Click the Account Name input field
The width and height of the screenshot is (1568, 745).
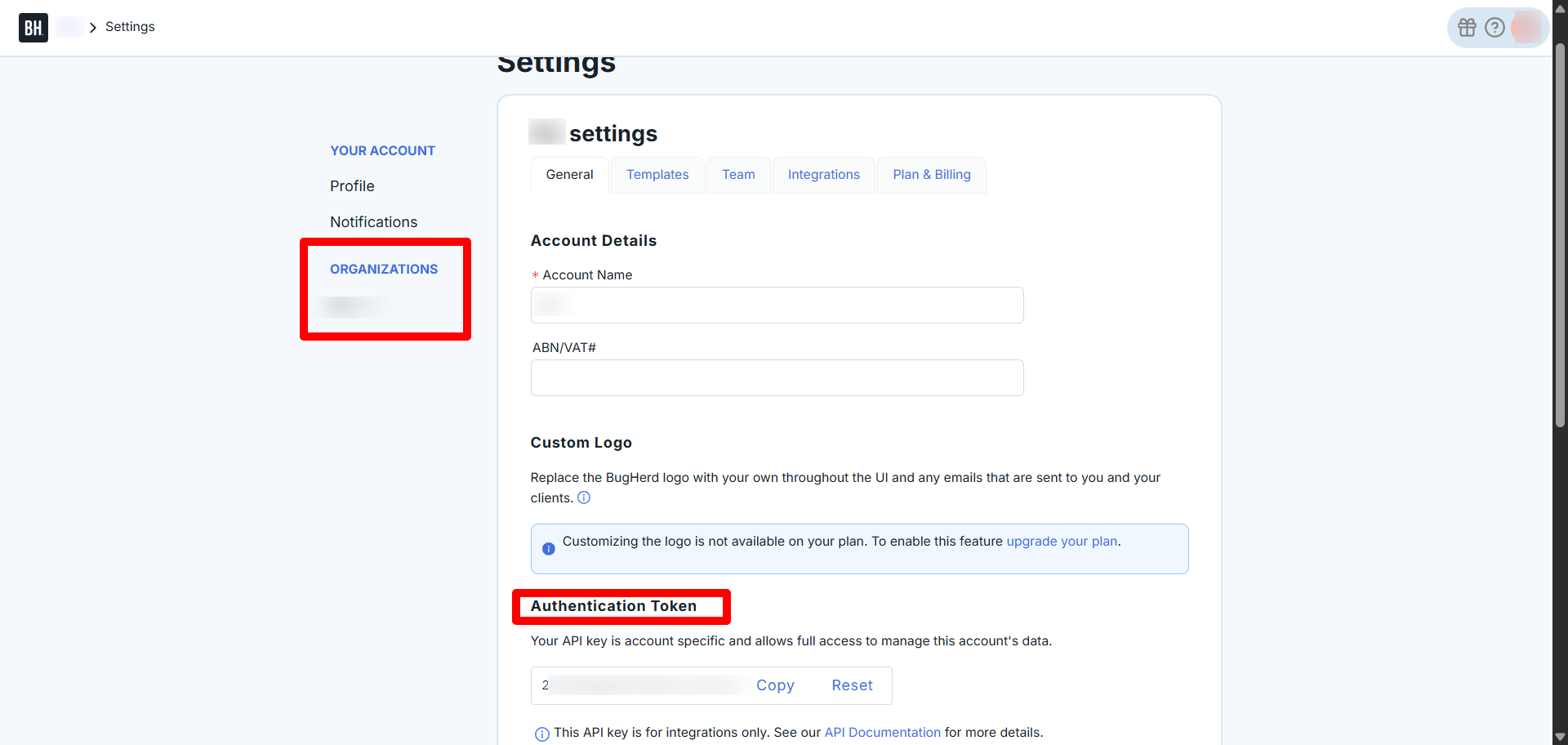click(777, 306)
